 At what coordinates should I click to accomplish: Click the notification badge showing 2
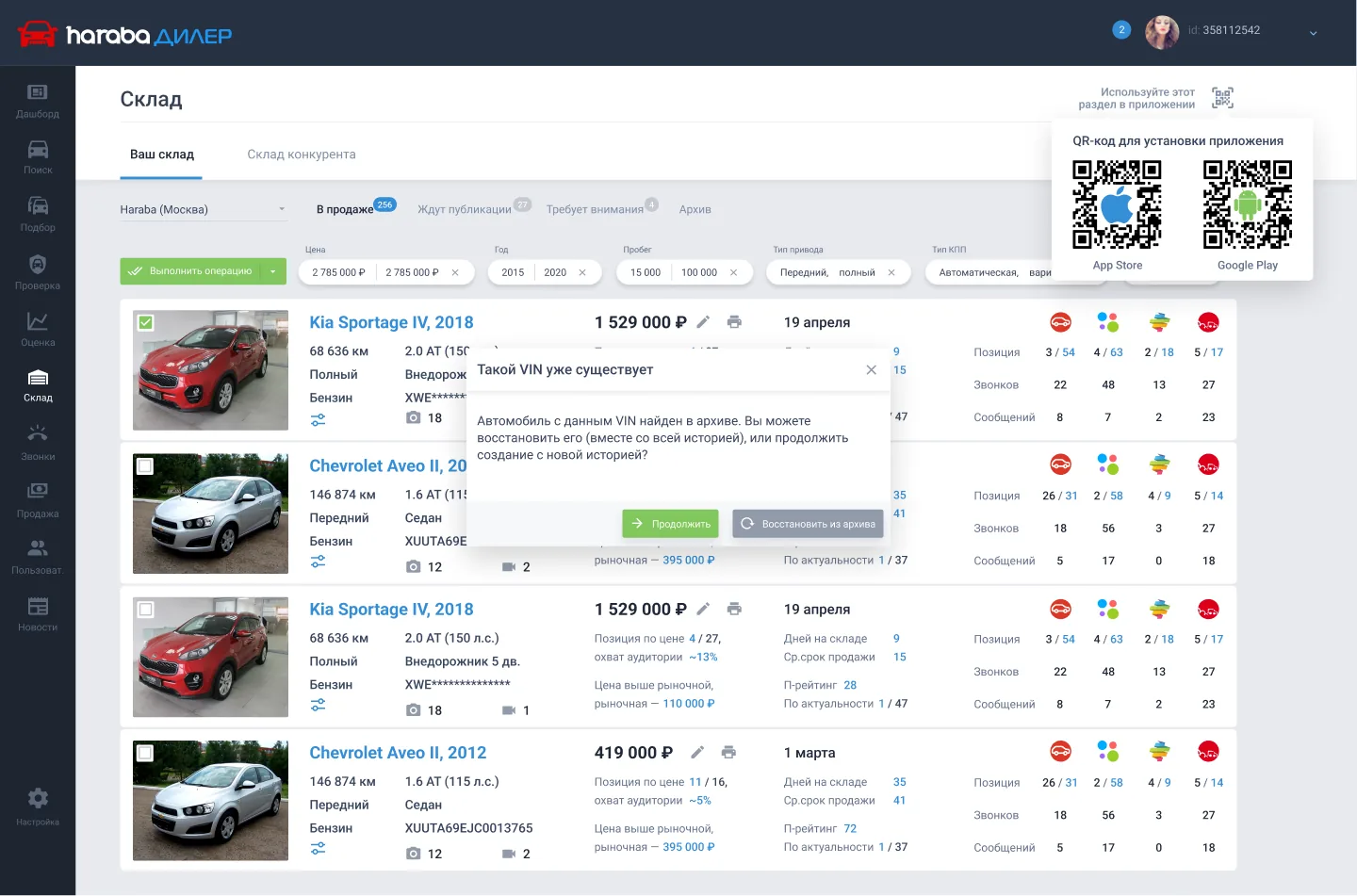(x=1121, y=30)
